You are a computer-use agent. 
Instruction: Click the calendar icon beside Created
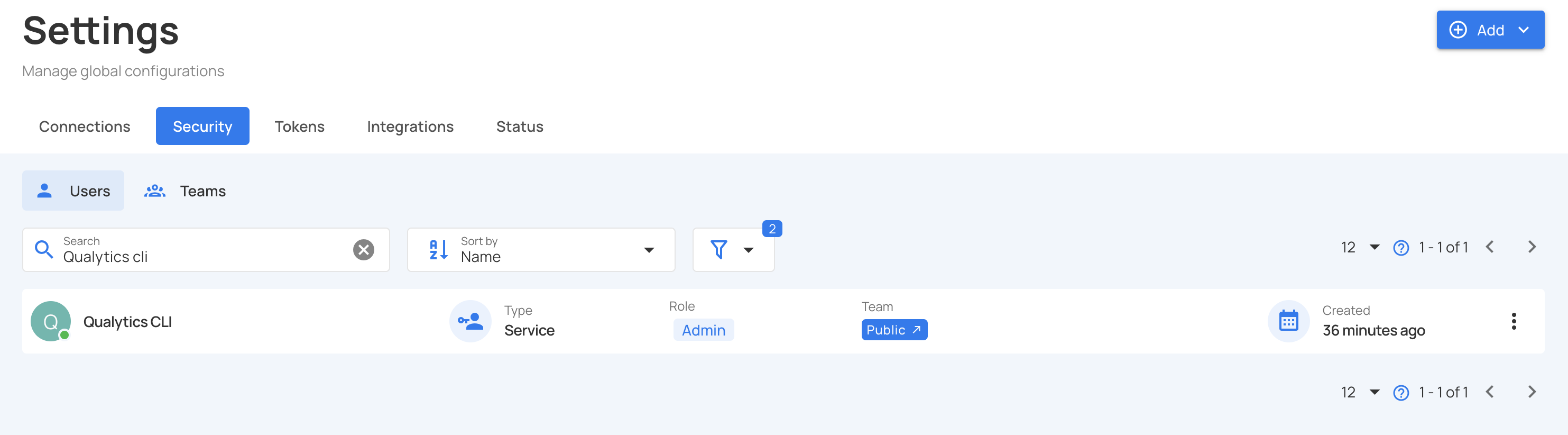coord(1289,321)
